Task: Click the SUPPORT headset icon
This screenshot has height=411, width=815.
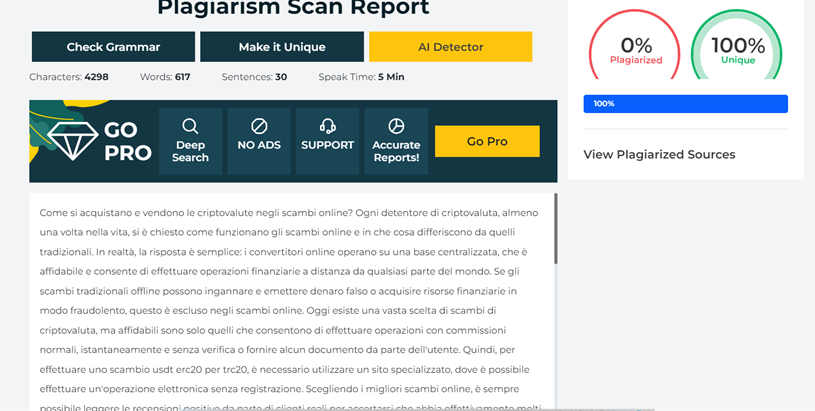Action: (327, 127)
